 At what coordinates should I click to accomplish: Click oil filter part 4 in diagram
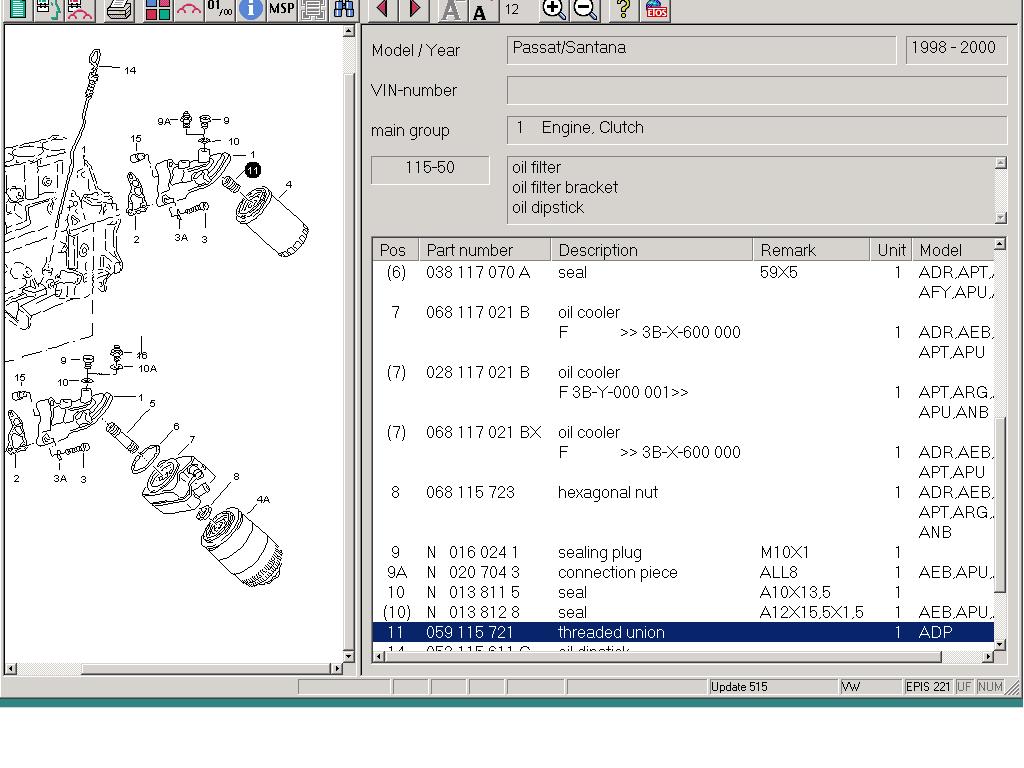tap(272, 222)
